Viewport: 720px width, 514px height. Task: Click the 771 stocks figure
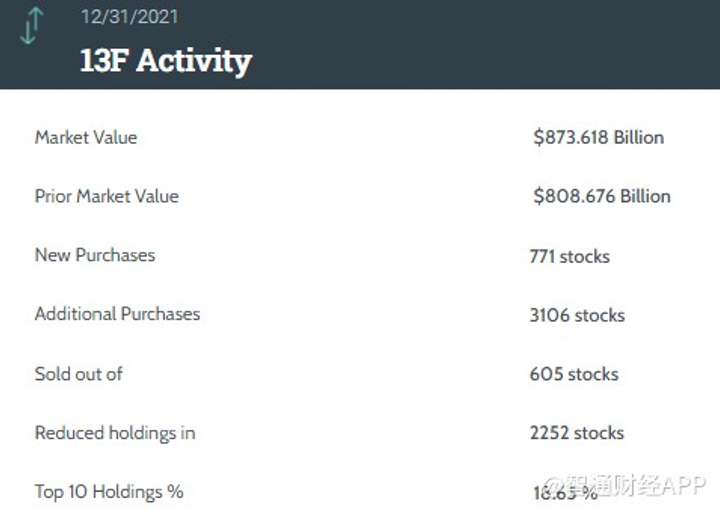pos(569,256)
